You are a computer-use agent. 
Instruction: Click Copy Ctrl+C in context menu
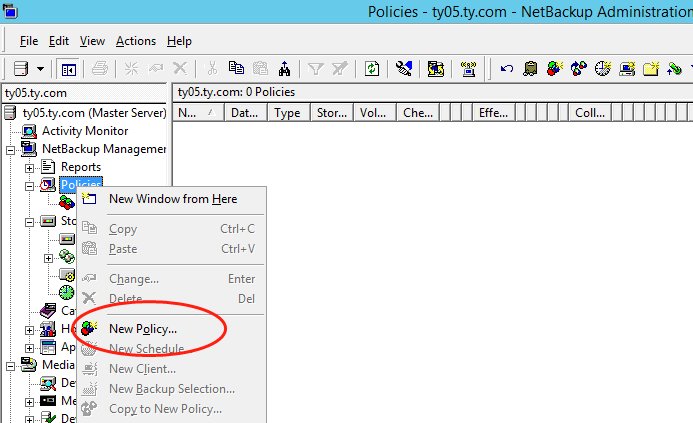click(172, 229)
